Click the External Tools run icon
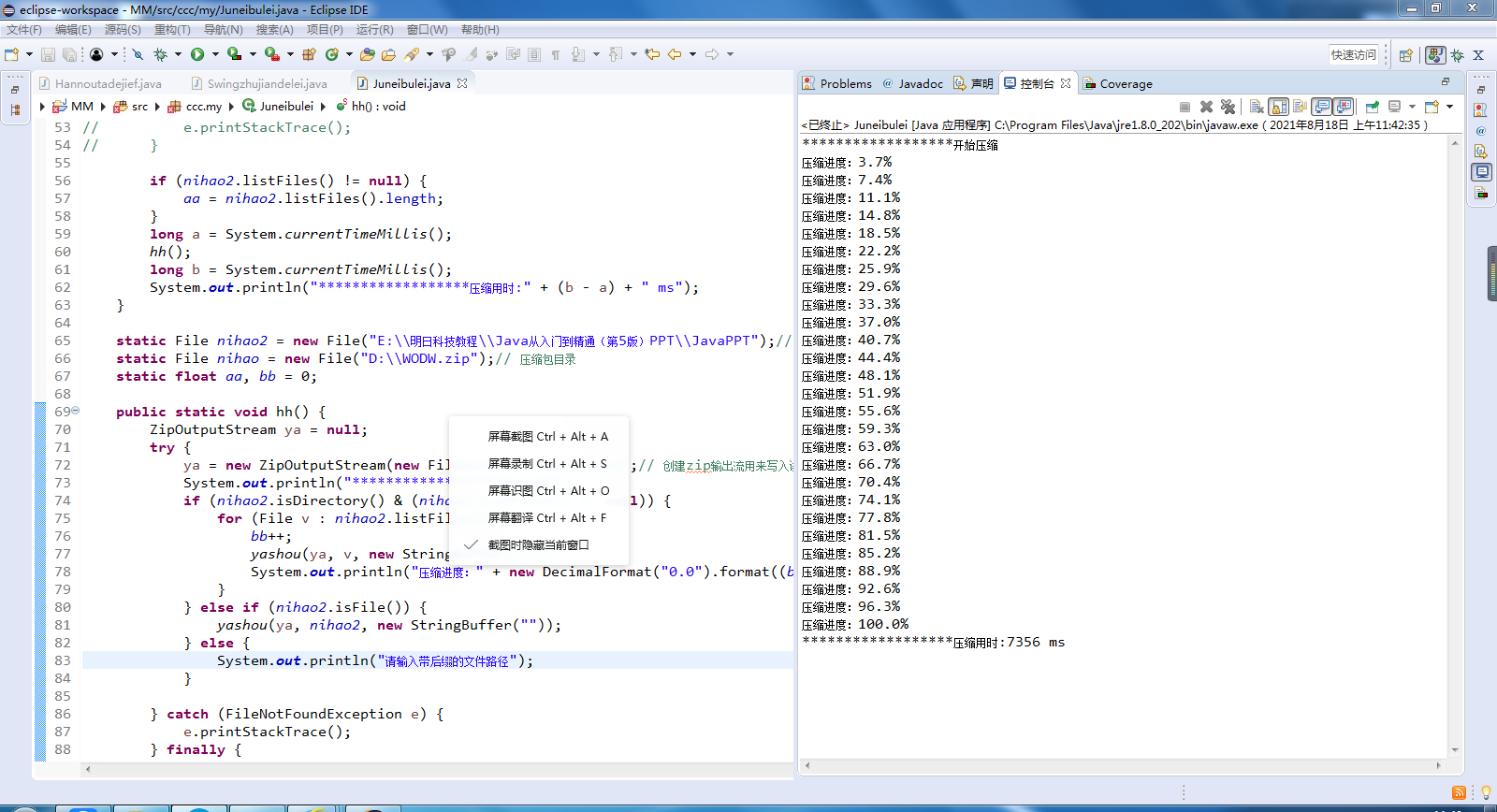 pyautogui.click(x=271, y=54)
